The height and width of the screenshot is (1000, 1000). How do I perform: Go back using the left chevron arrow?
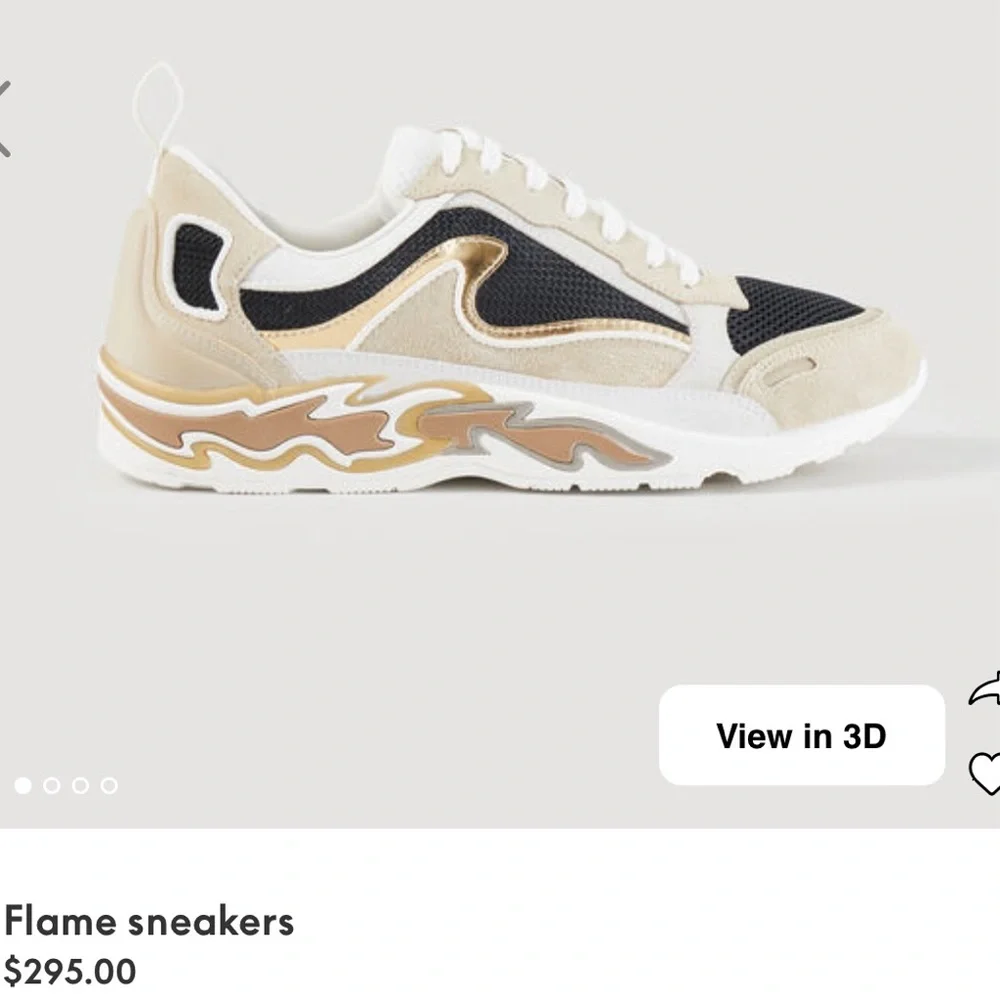(4, 119)
